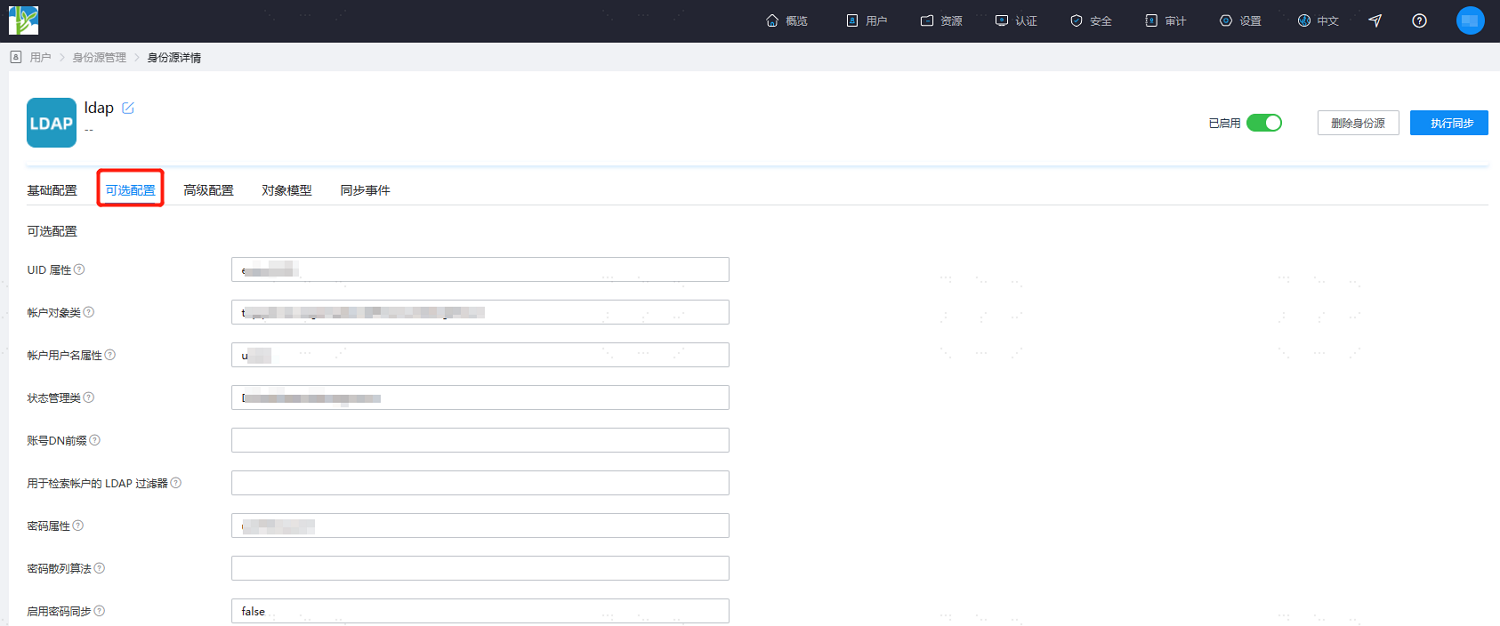Open the 设置 menu in top navigation
The image size is (1500, 626).
click(x=1240, y=21)
